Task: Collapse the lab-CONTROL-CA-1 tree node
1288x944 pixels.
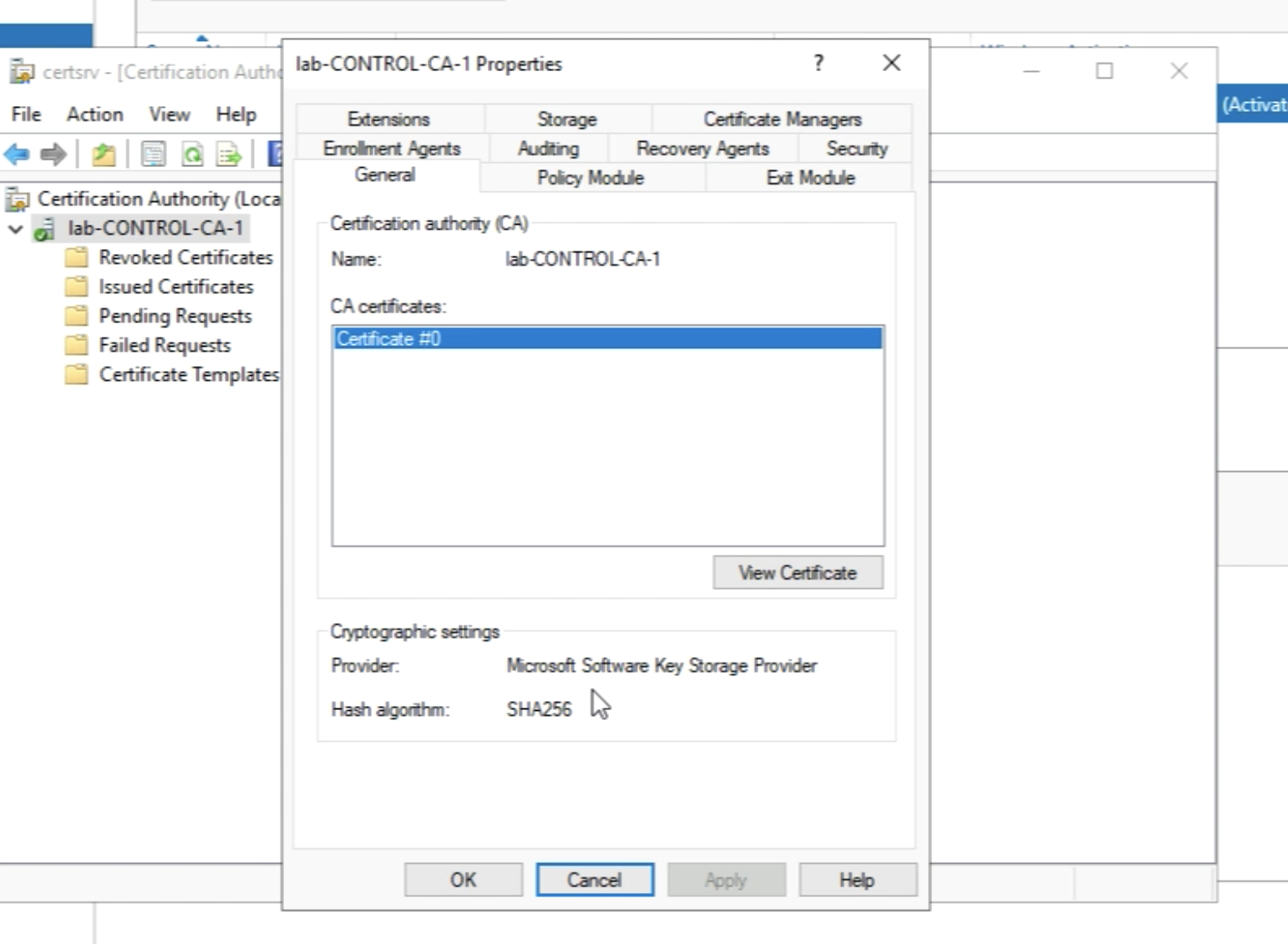Action: click(x=16, y=229)
